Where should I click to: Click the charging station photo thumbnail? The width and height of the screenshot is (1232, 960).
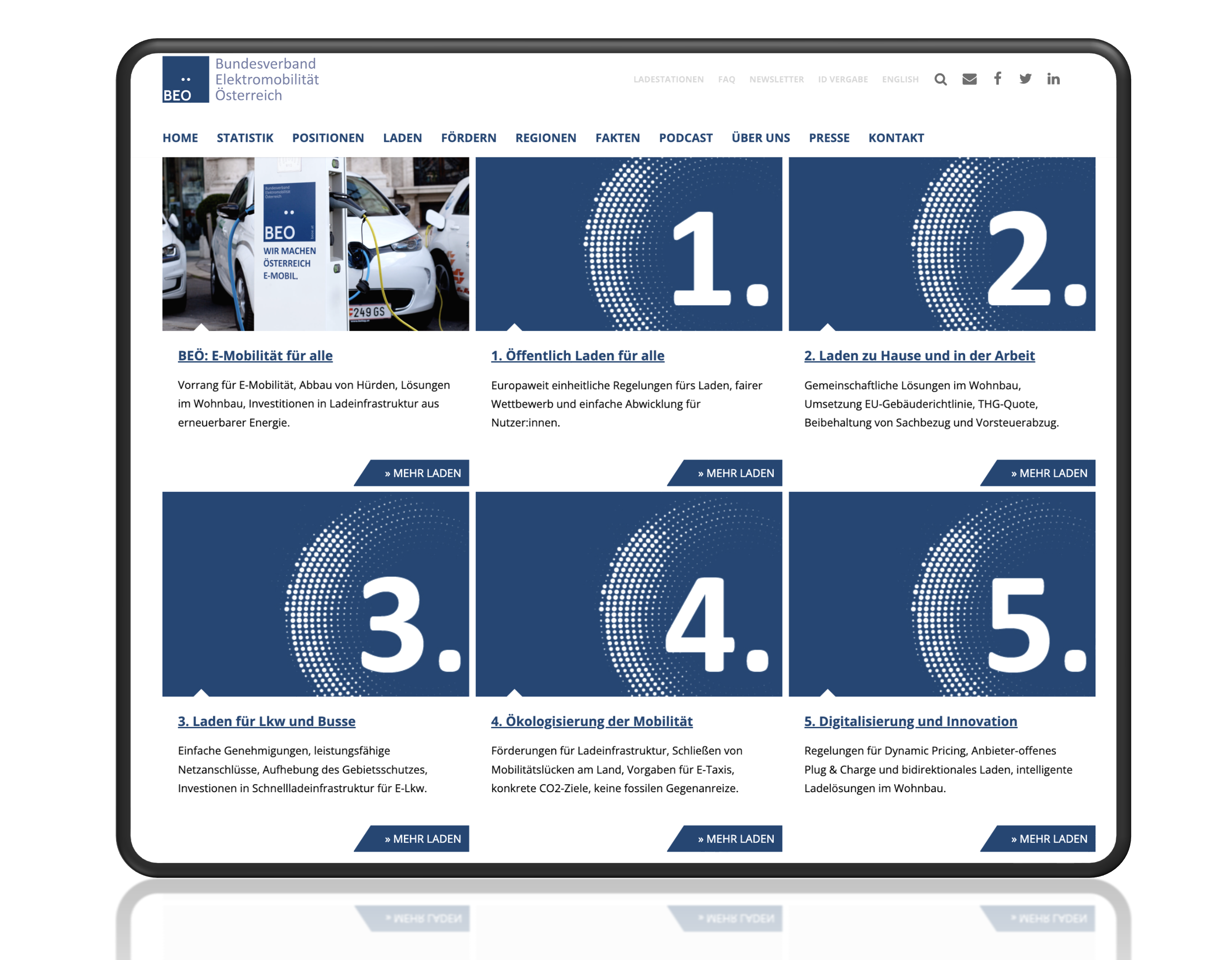(315, 243)
